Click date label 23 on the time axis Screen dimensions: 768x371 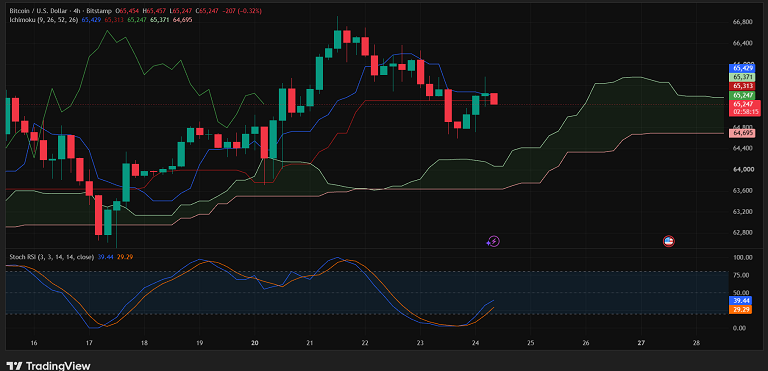pos(420,342)
